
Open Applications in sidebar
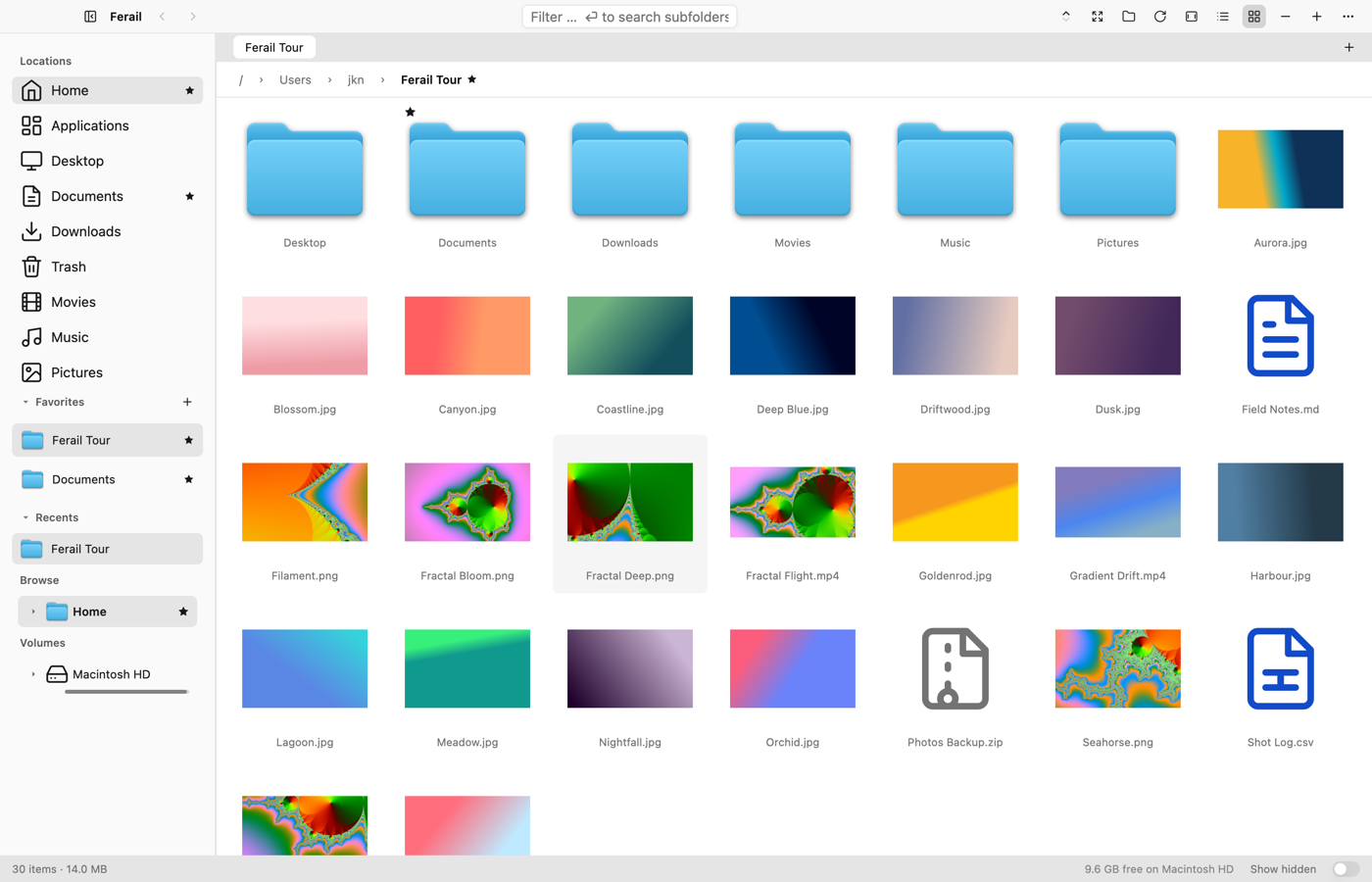tap(108, 125)
